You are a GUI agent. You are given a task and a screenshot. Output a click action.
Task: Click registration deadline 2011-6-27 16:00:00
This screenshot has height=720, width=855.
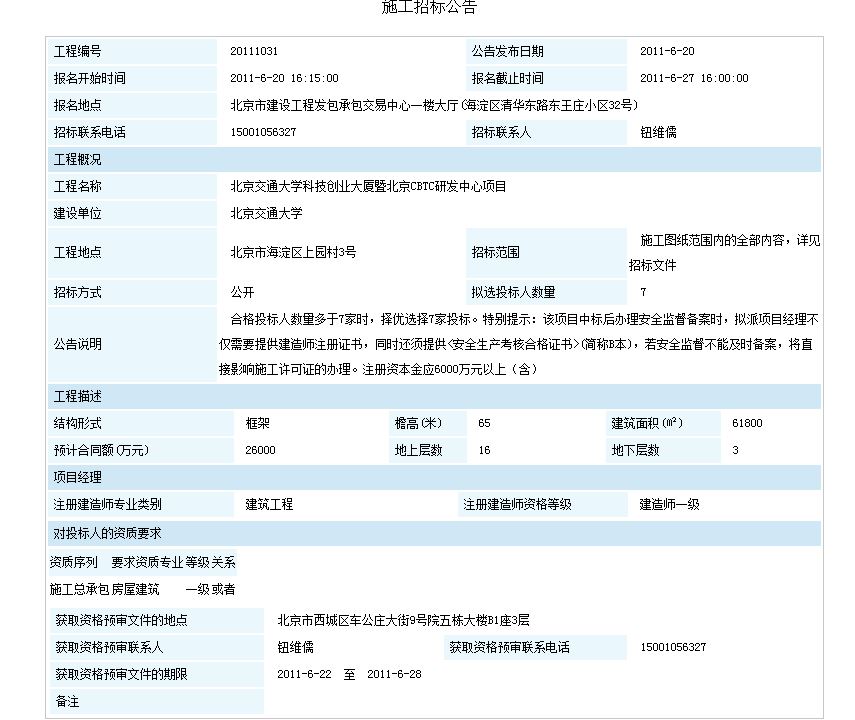coord(693,78)
